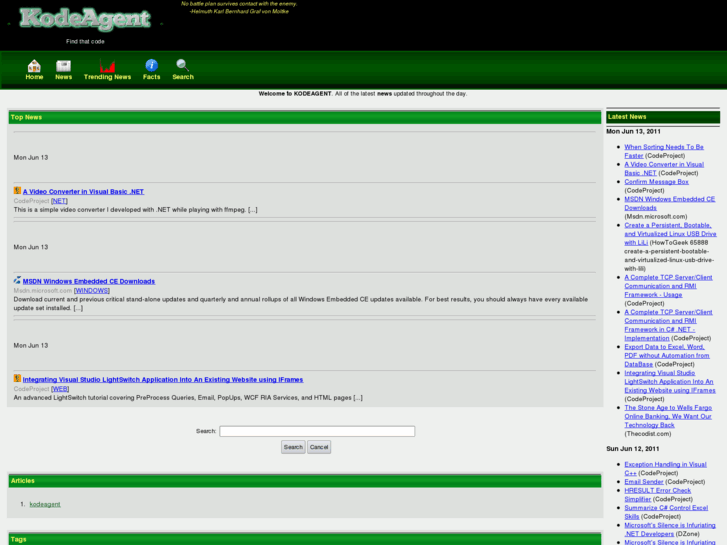The image size is (727, 545).
Task: Open sidebar 'MSDN Windows Embedded CE Downloads' link
Action: pos(670,204)
